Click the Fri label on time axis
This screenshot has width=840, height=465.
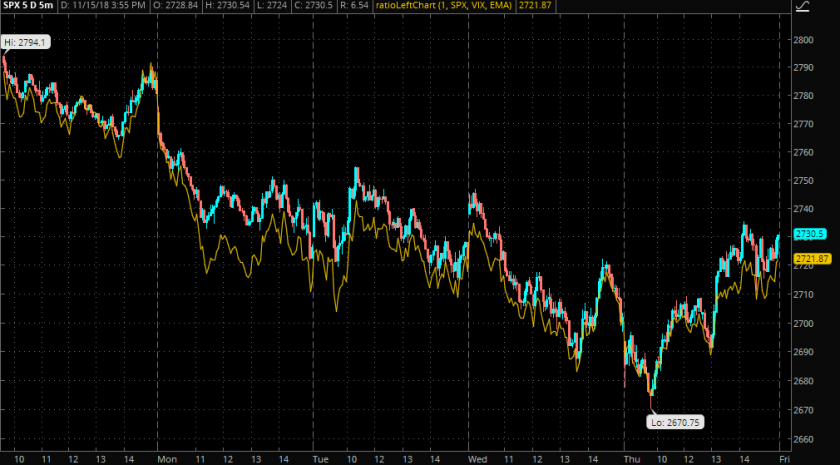pyautogui.click(x=785, y=458)
